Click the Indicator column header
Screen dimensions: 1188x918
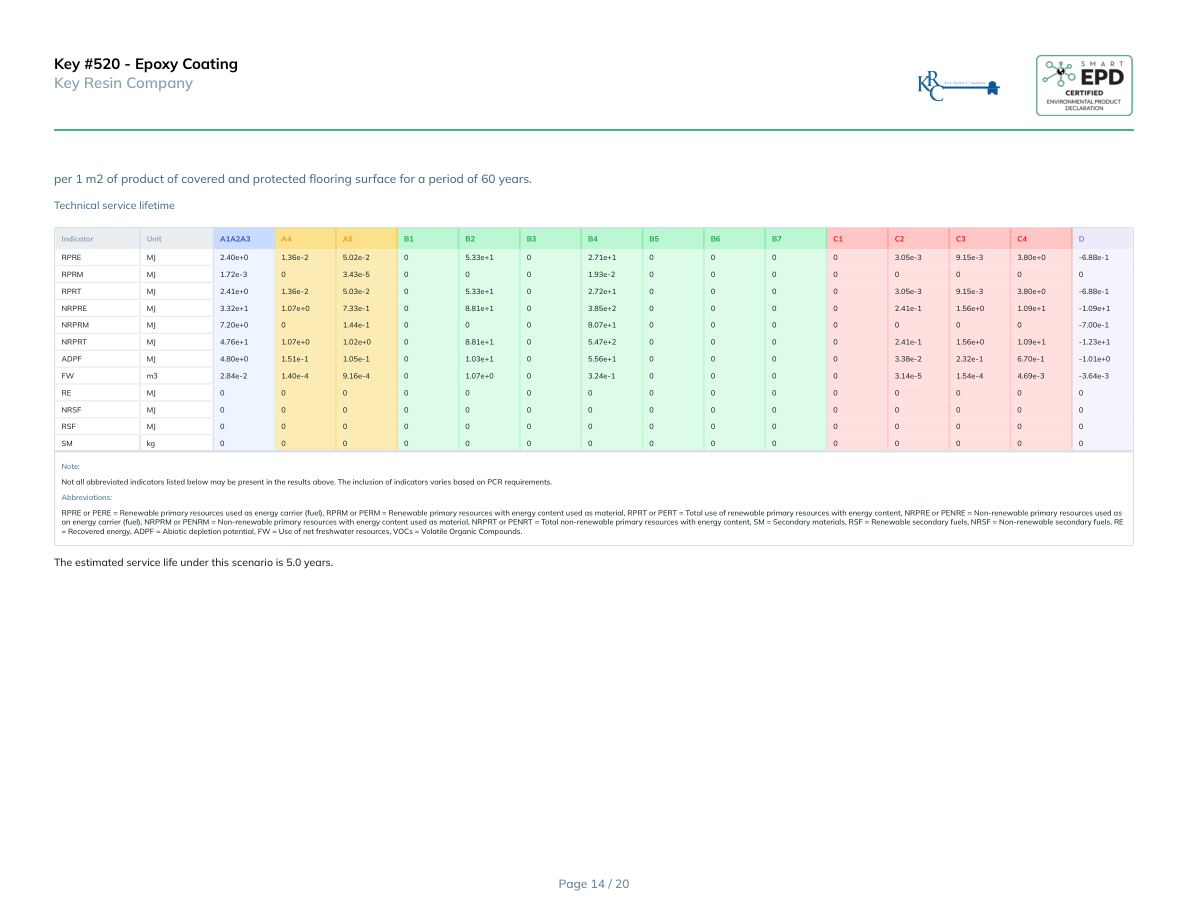pos(77,239)
